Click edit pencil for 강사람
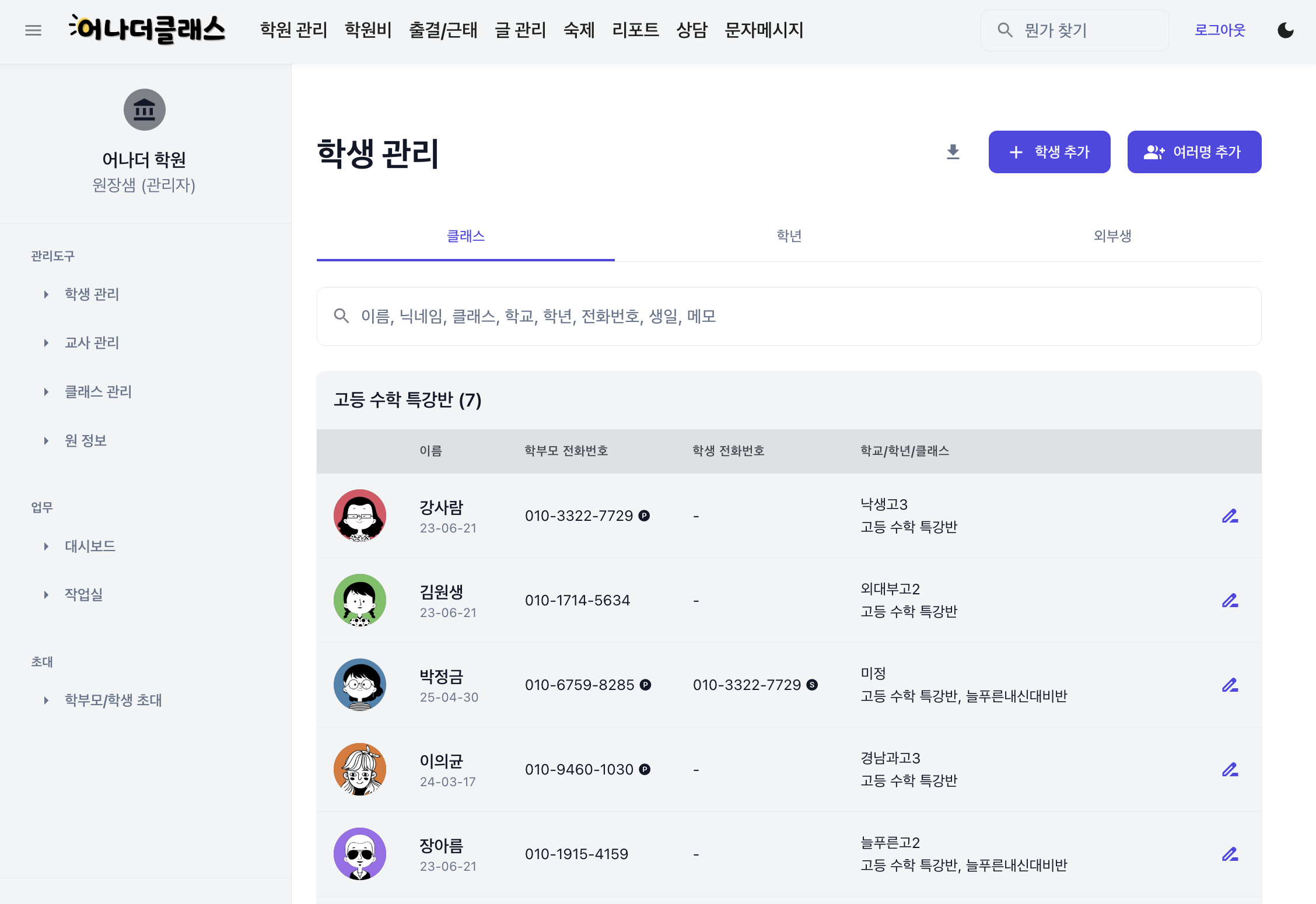The image size is (1316, 904). pos(1230,516)
